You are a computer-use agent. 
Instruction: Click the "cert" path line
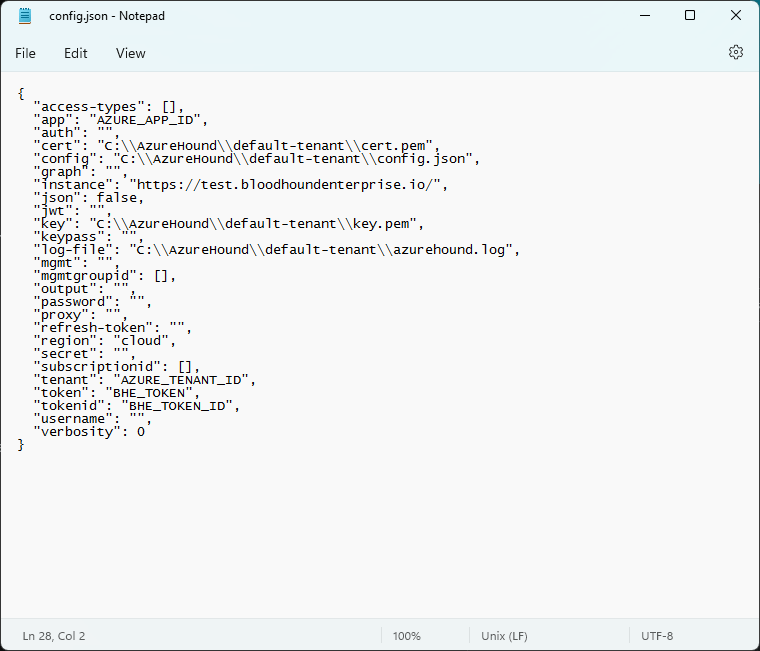237,146
